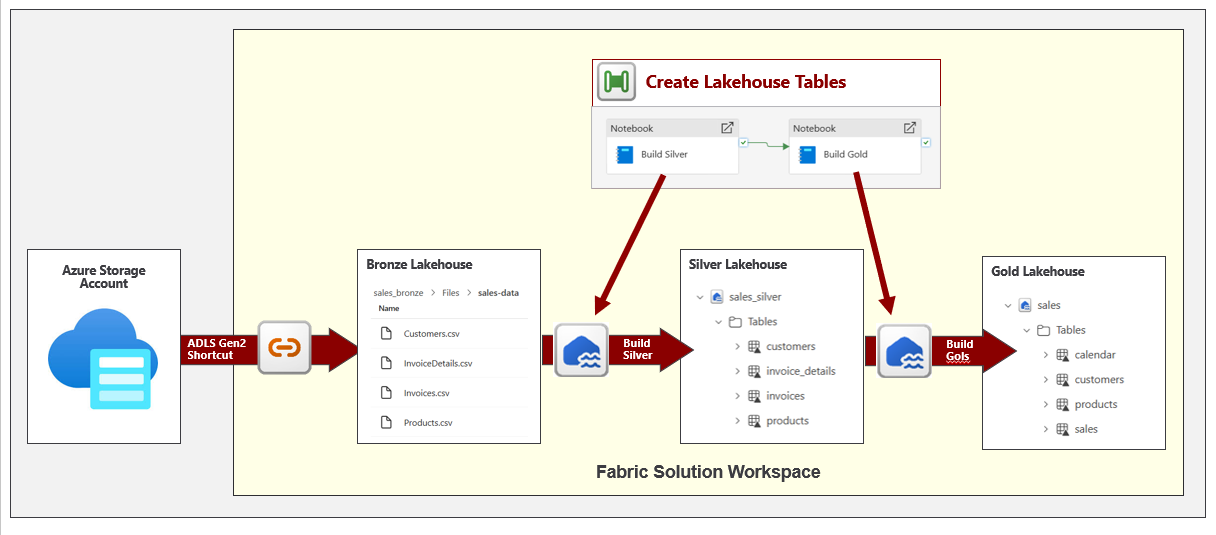Click the Name column header
Image resolution: width=1216 pixels, height=535 pixels.
click(x=389, y=308)
